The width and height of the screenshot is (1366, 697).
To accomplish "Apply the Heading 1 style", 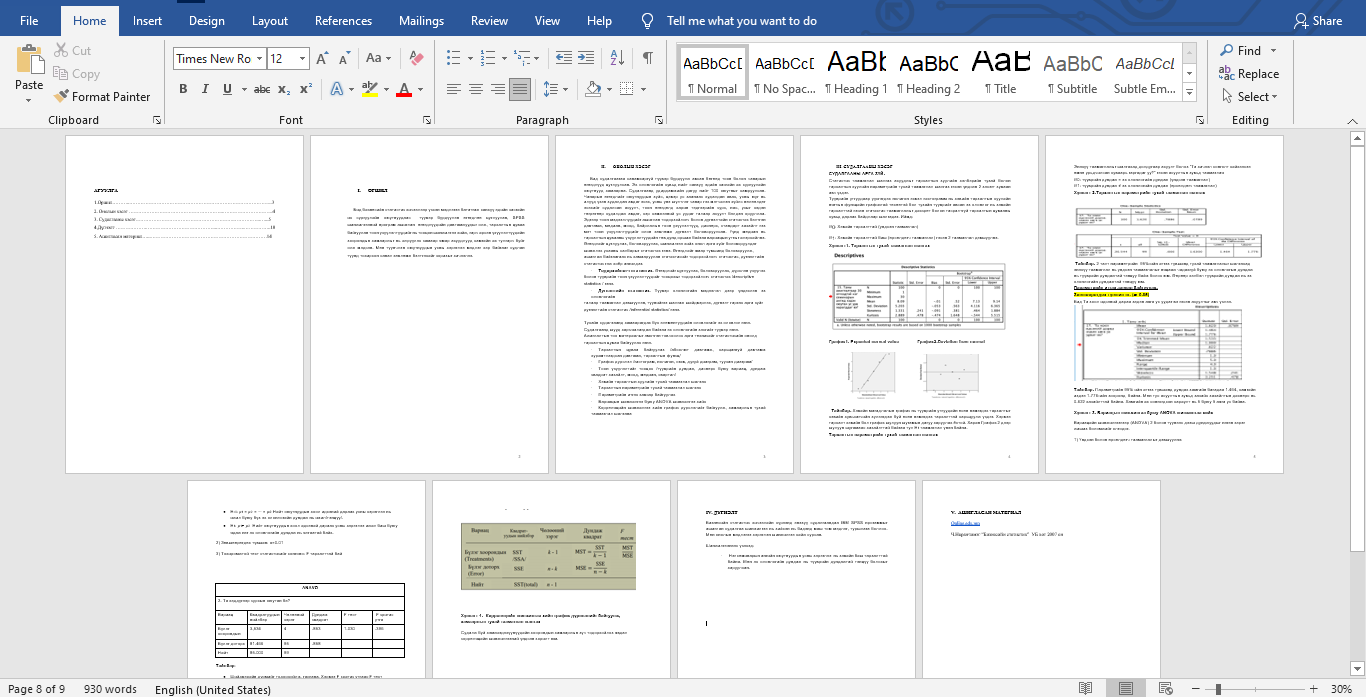I will pos(856,71).
